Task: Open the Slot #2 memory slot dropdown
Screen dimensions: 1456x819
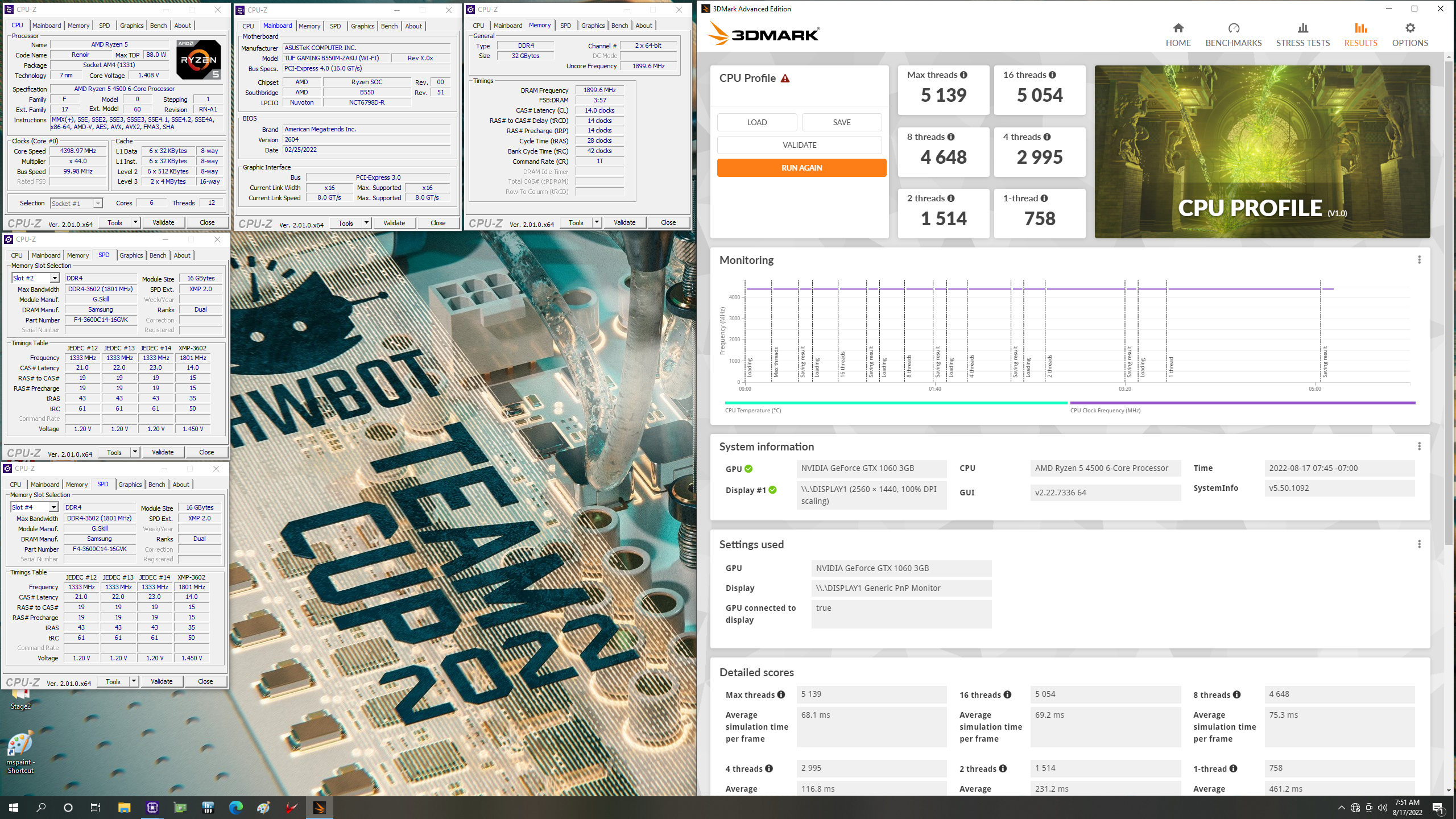Action: tap(35, 278)
